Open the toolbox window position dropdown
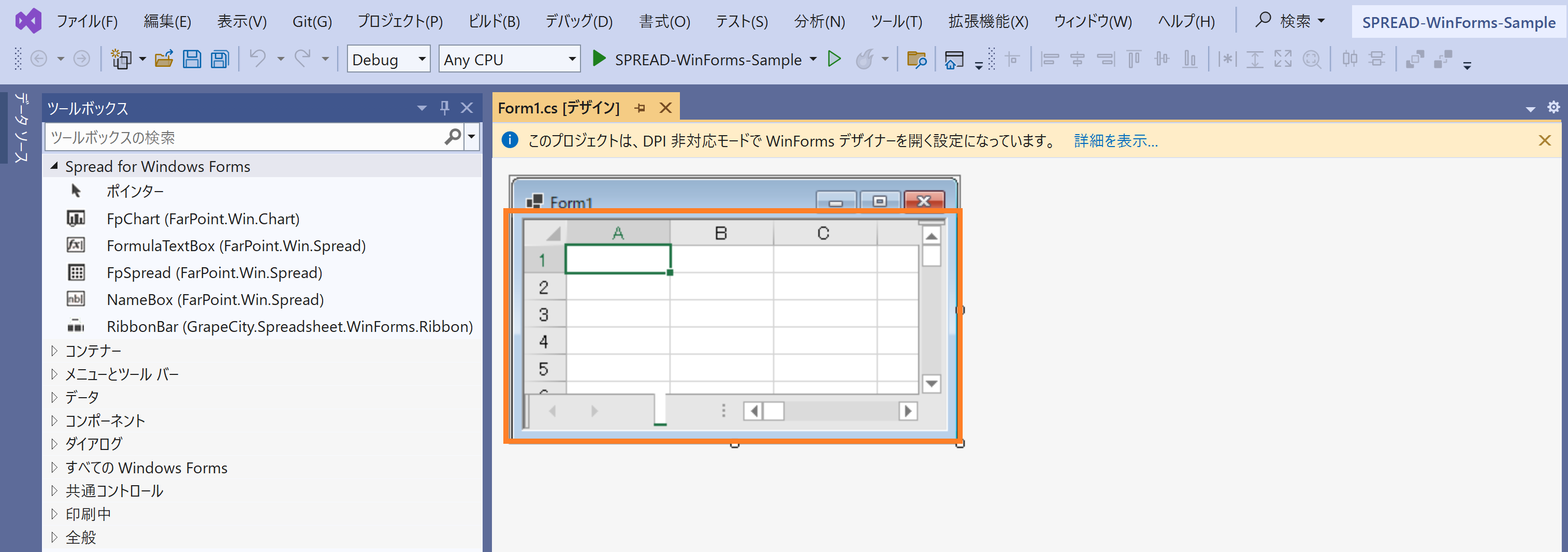The width and height of the screenshot is (1568, 552). [422, 108]
